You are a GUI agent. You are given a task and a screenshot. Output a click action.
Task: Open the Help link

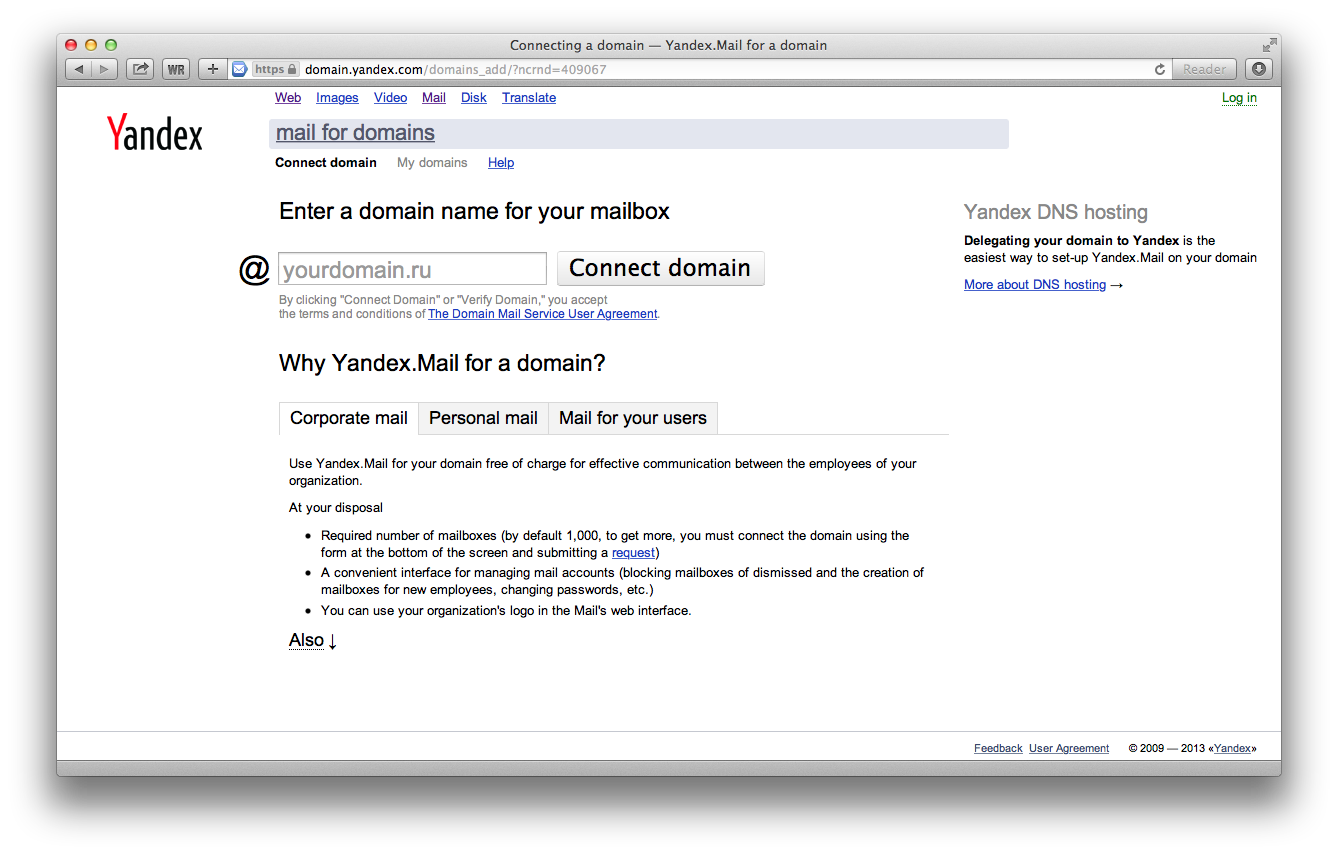pyautogui.click(x=501, y=163)
